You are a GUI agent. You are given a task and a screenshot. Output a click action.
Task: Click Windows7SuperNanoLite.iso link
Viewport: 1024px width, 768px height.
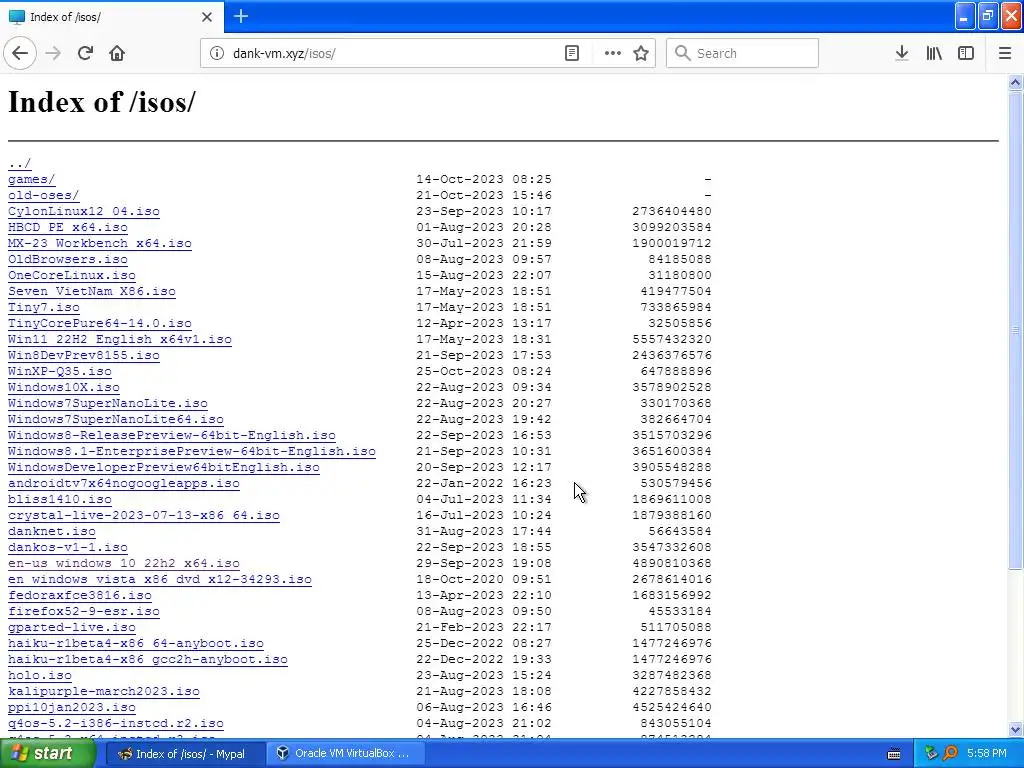tap(108, 403)
